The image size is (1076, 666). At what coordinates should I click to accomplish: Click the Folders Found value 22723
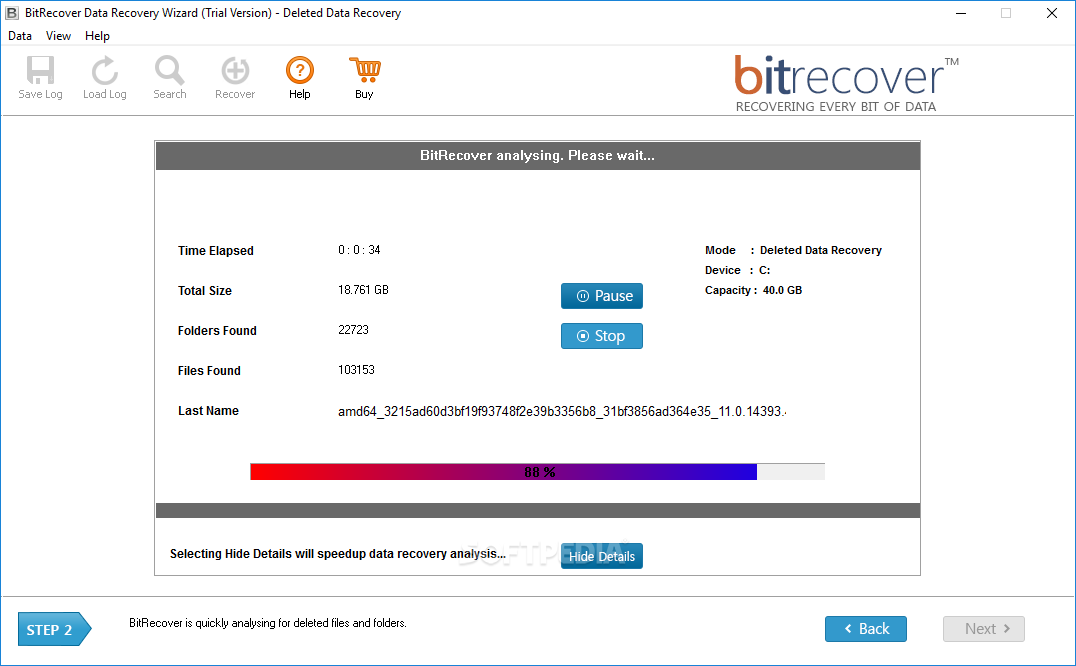(x=353, y=330)
